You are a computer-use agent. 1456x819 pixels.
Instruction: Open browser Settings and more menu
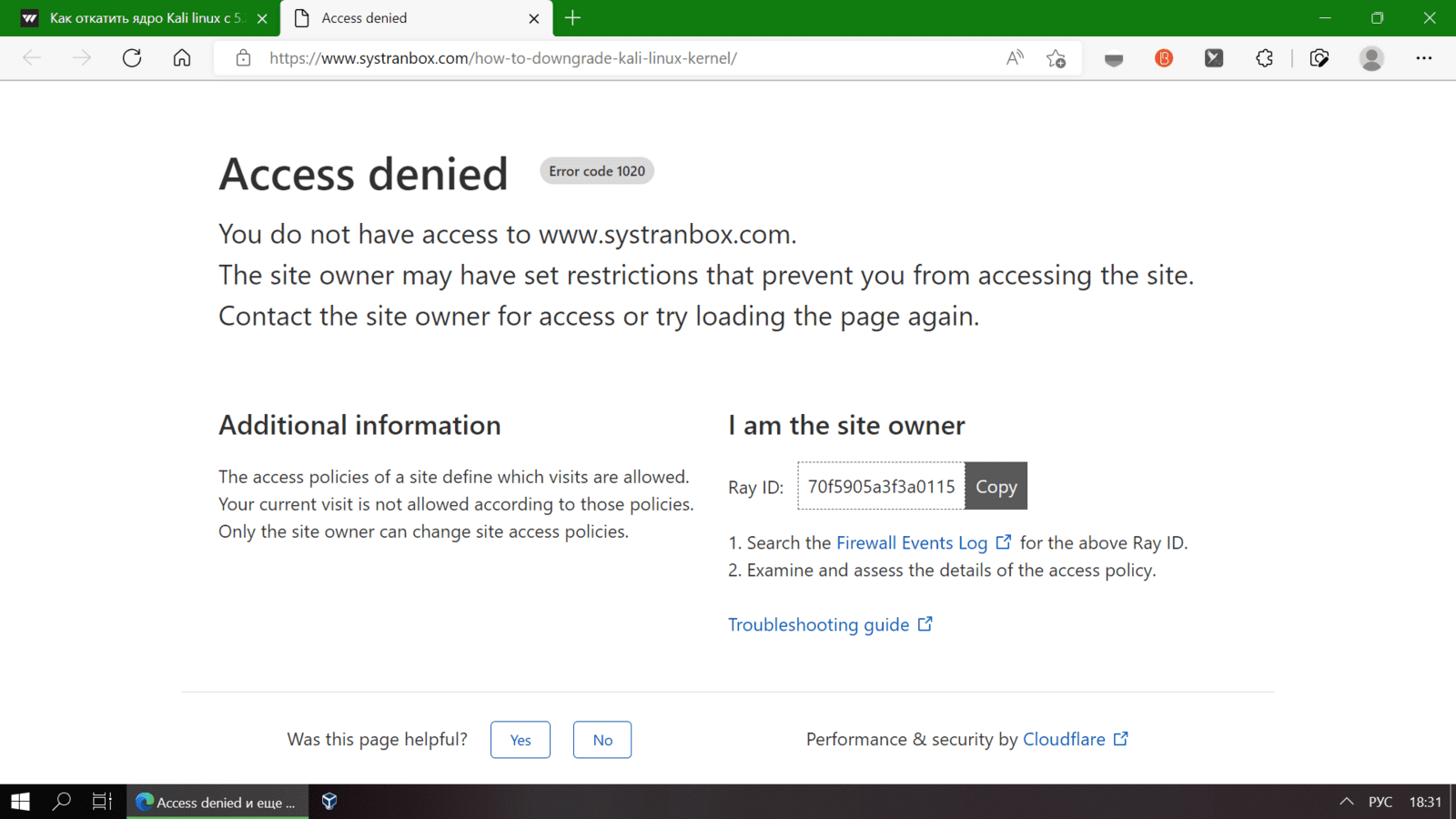point(1423,58)
